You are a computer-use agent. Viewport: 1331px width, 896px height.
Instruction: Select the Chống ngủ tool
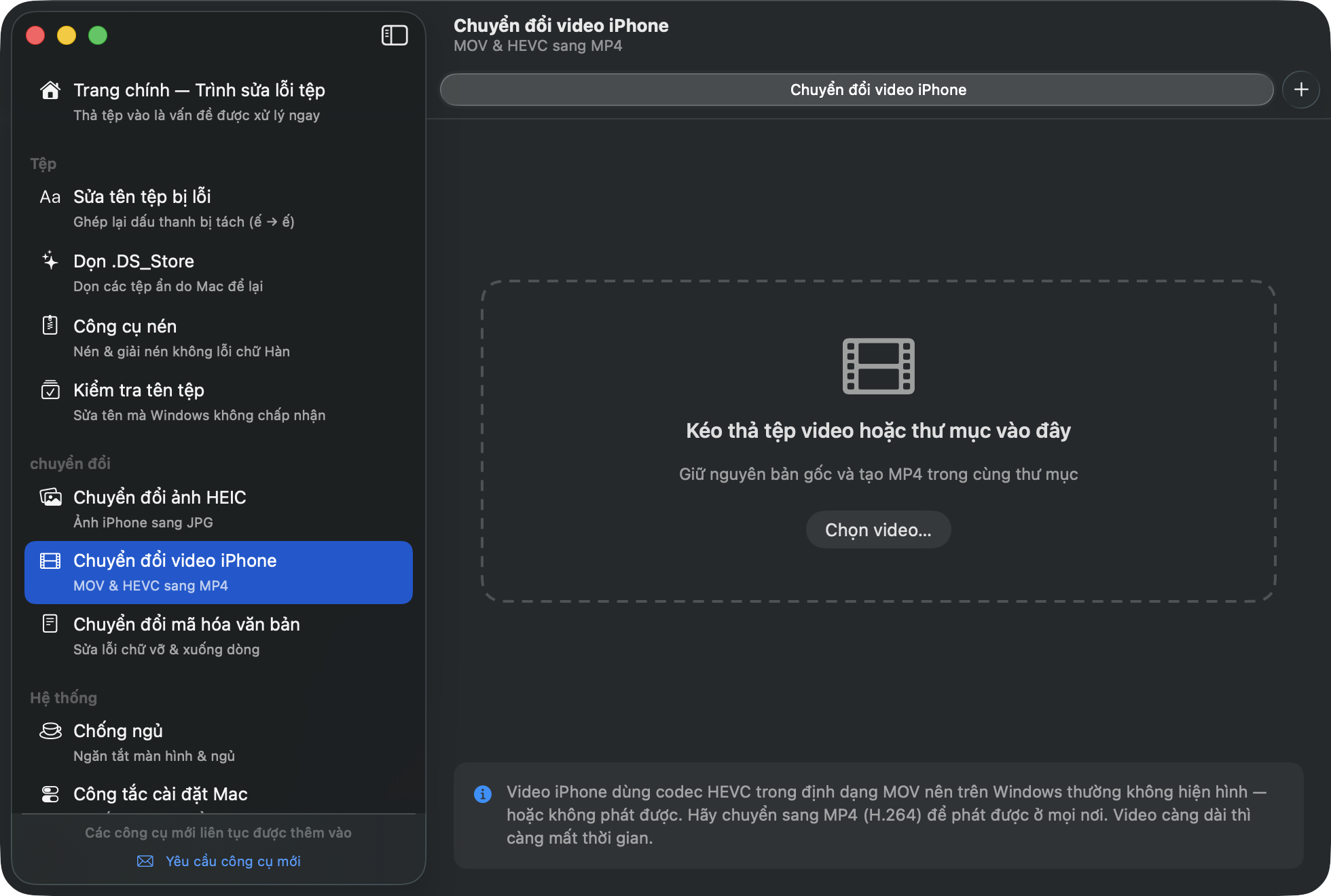[219, 742]
